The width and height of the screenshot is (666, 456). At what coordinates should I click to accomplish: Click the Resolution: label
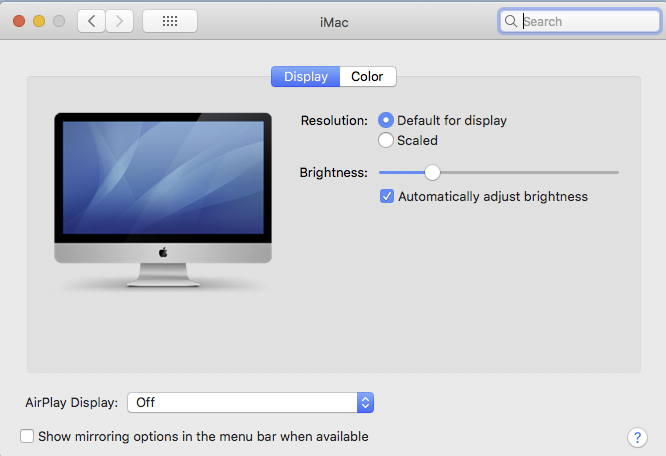[x=334, y=121]
